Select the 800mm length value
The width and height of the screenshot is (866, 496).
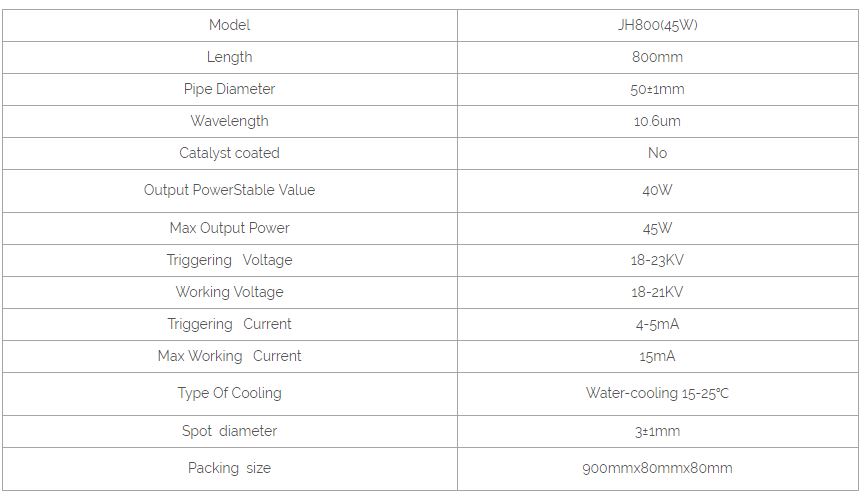657,57
